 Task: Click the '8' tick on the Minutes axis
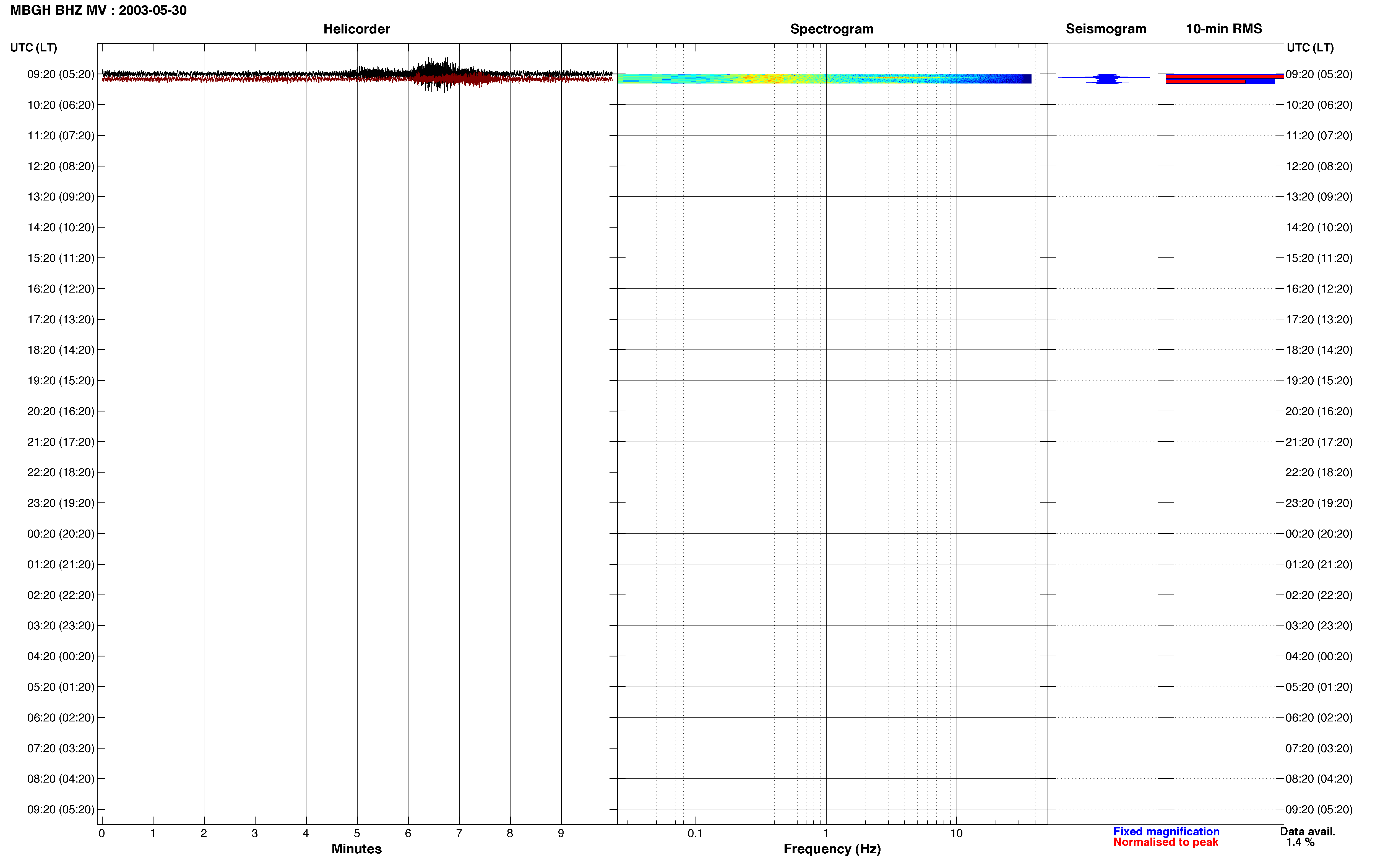pyautogui.click(x=510, y=833)
